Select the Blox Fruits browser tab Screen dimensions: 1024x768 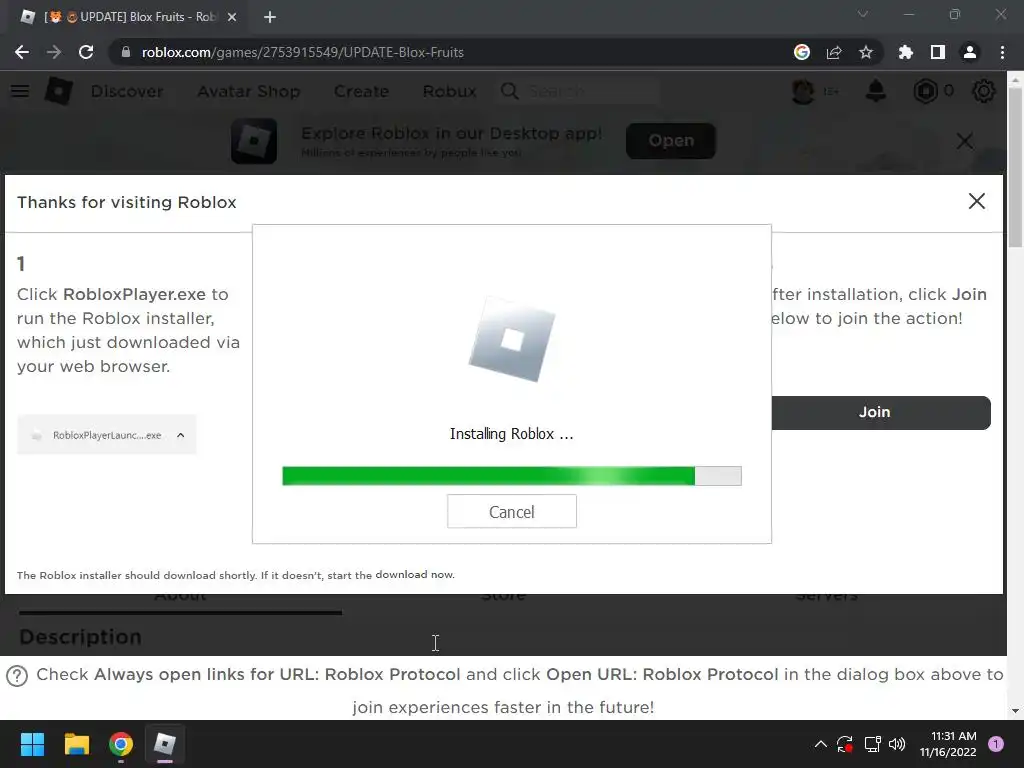tap(129, 17)
